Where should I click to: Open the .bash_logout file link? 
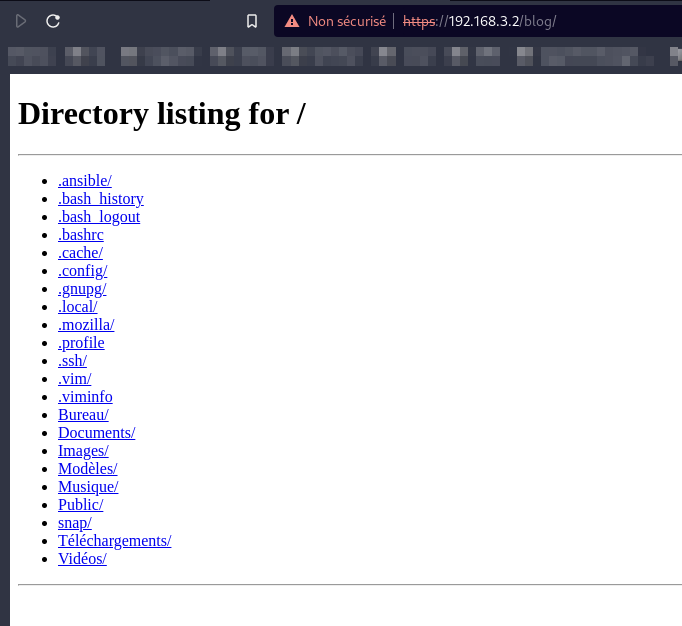pos(99,217)
